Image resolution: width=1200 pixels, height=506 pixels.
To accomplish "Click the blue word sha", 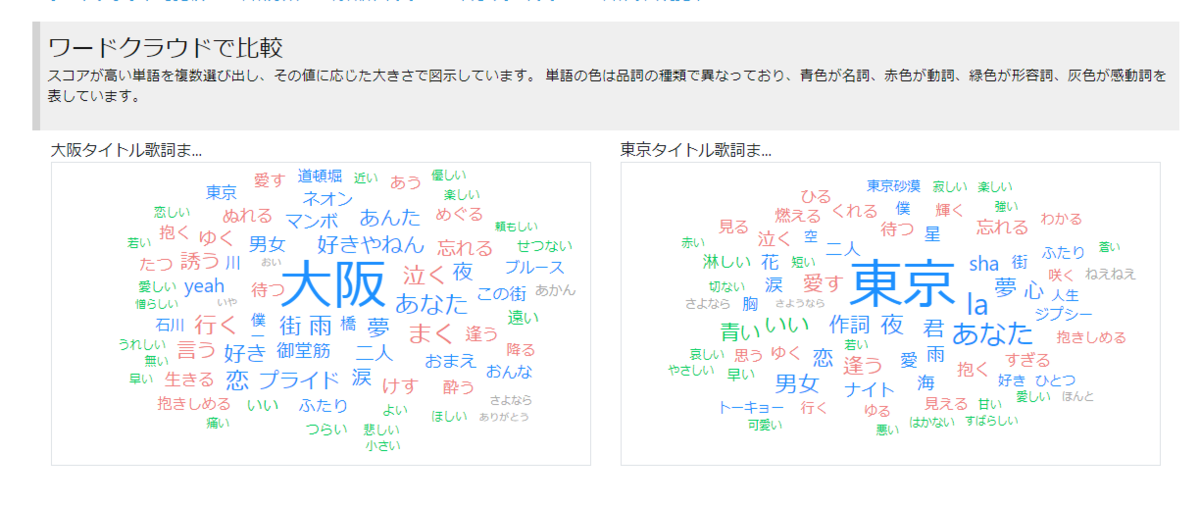I will 984,263.
